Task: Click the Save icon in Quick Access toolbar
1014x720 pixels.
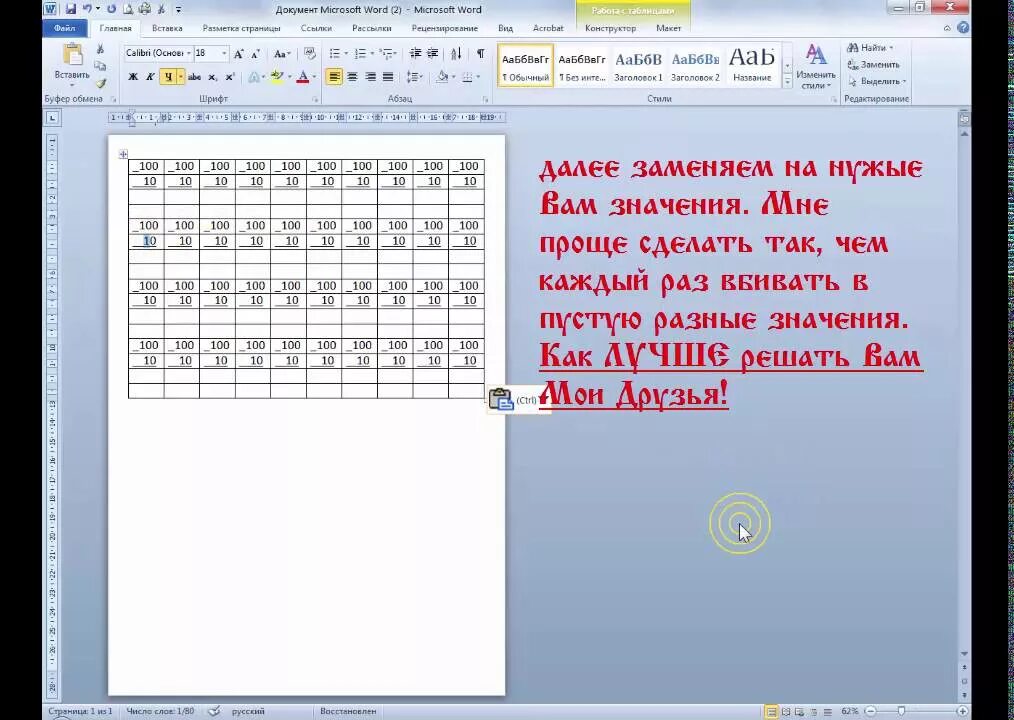Action: (71, 9)
